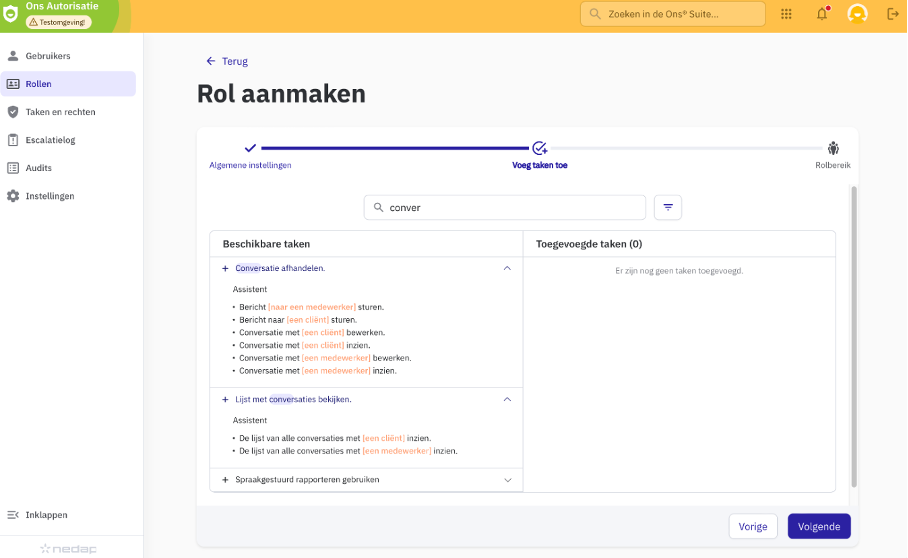Follow the Terug link
The height and width of the screenshot is (558, 908).
click(x=227, y=61)
